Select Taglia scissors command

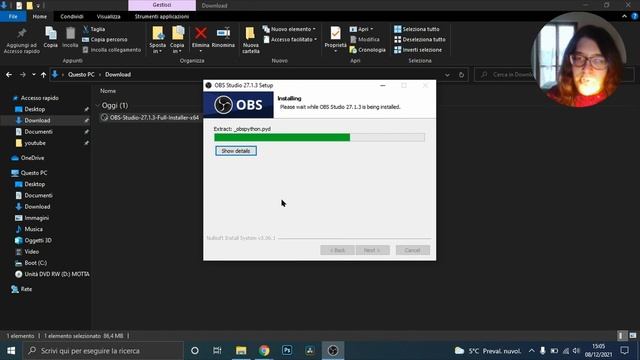point(94,29)
